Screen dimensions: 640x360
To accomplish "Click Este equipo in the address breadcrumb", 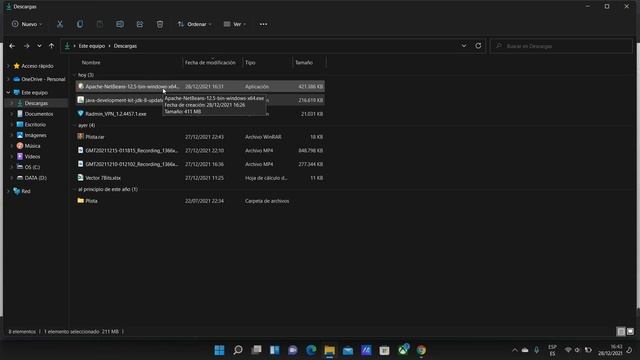I will coord(92,46).
